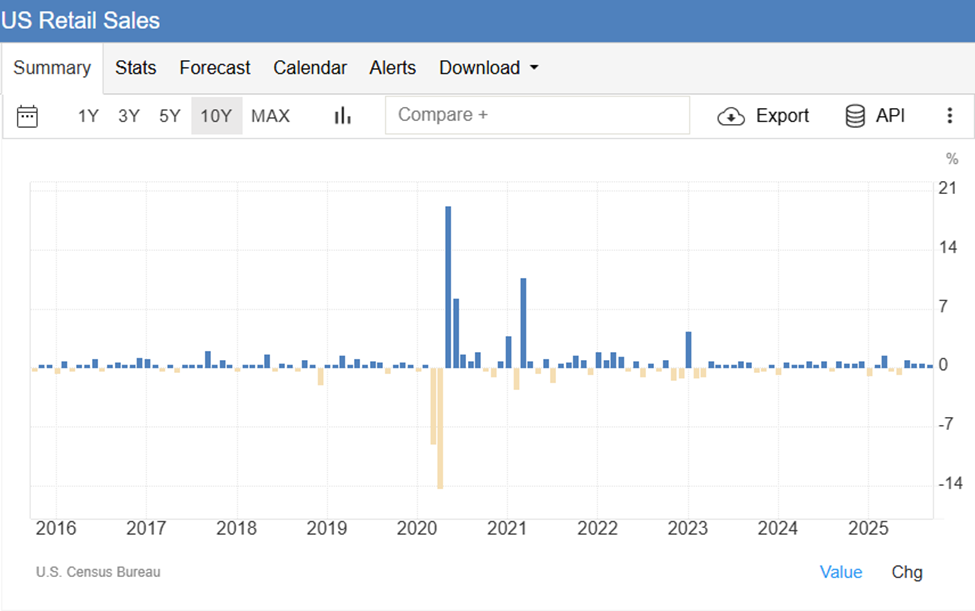Click the cloud download Export icon

(x=731, y=116)
